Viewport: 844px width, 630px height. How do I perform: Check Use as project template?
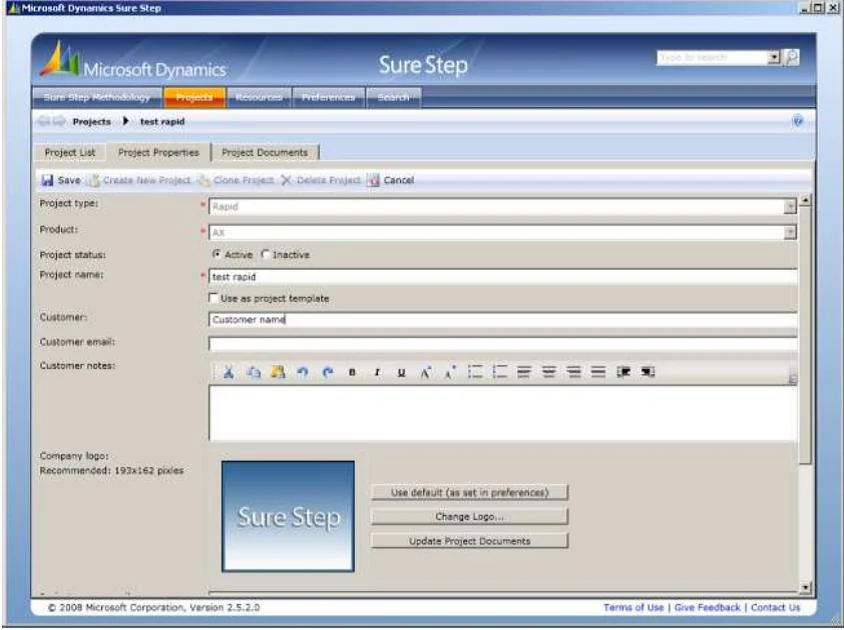point(214,298)
